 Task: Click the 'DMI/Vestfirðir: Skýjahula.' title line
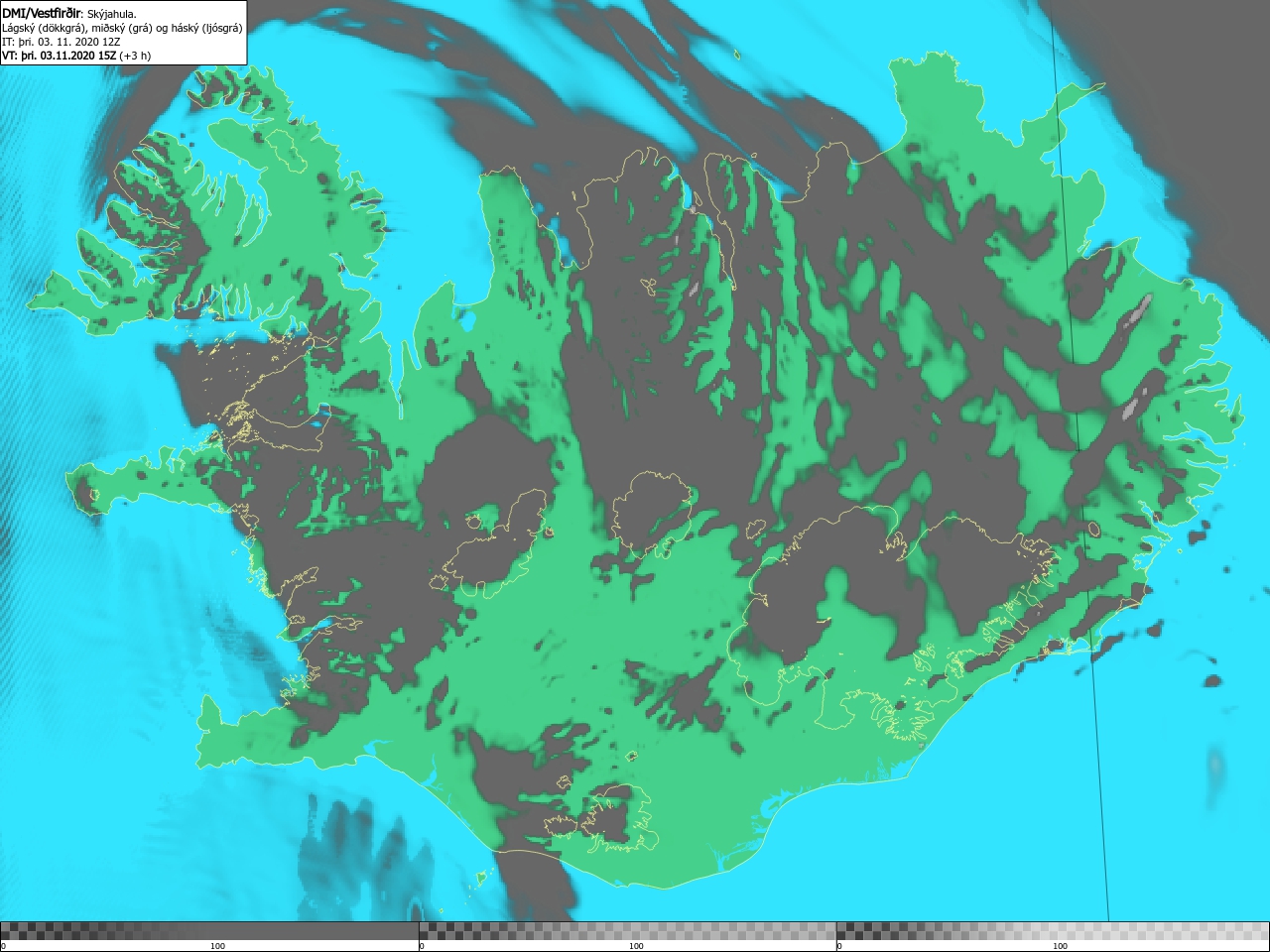(69, 13)
